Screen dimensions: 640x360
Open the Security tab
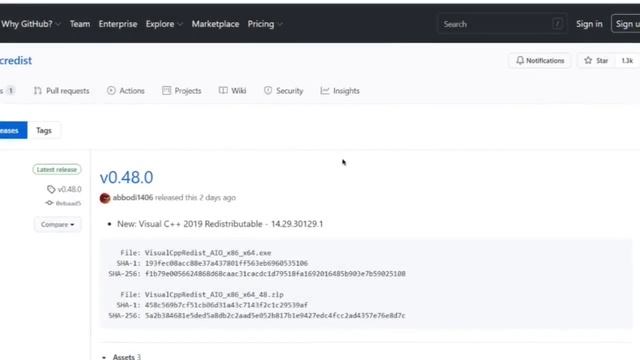(283, 91)
